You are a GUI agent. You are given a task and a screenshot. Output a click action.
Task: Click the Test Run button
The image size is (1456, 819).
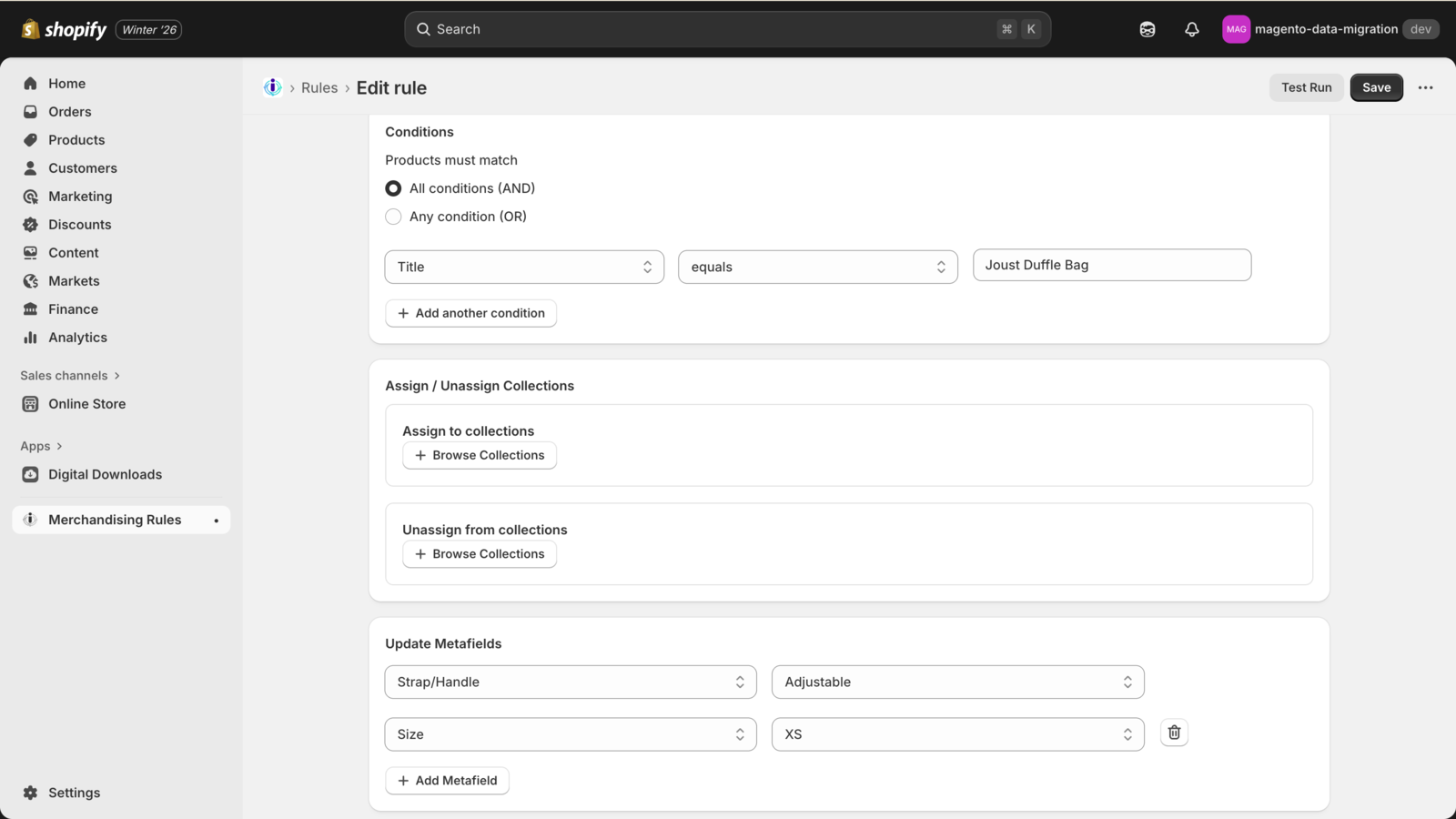(x=1306, y=87)
